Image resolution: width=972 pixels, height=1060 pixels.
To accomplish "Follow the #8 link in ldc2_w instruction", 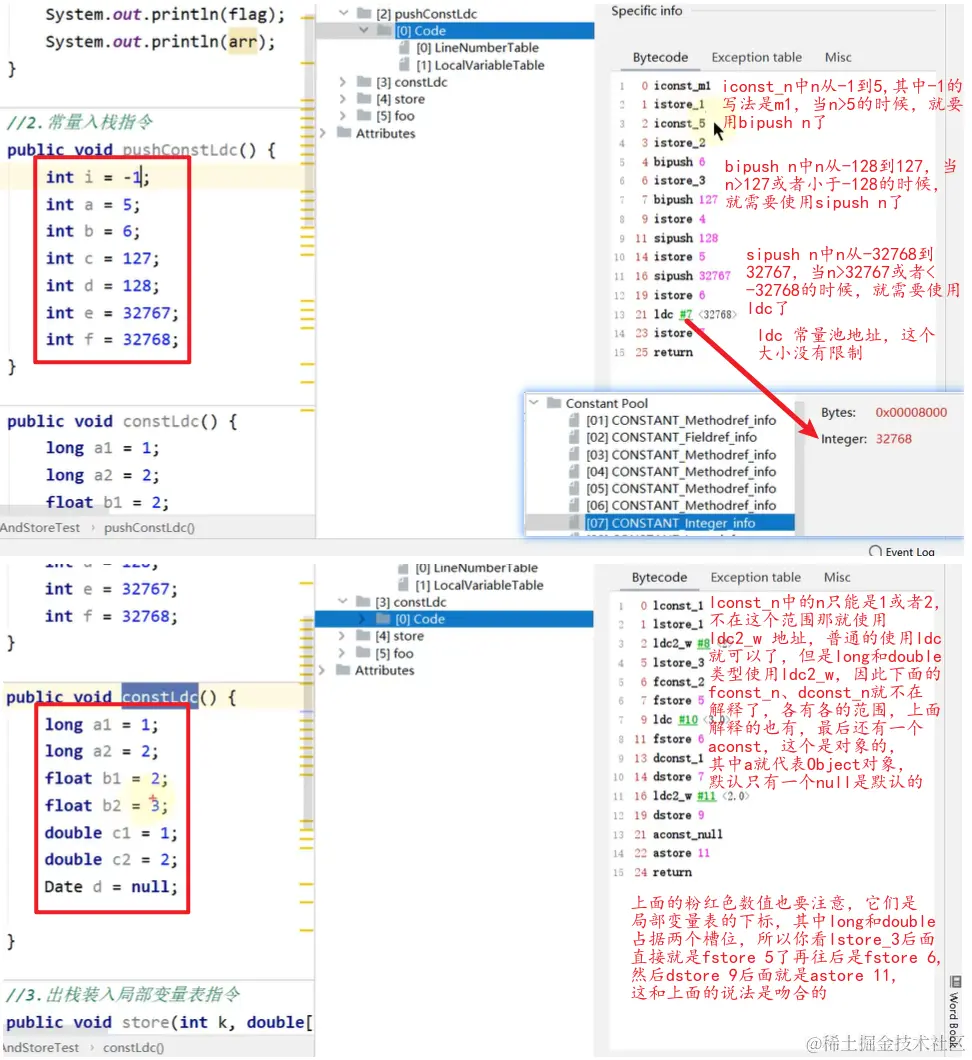I will 703,643.
